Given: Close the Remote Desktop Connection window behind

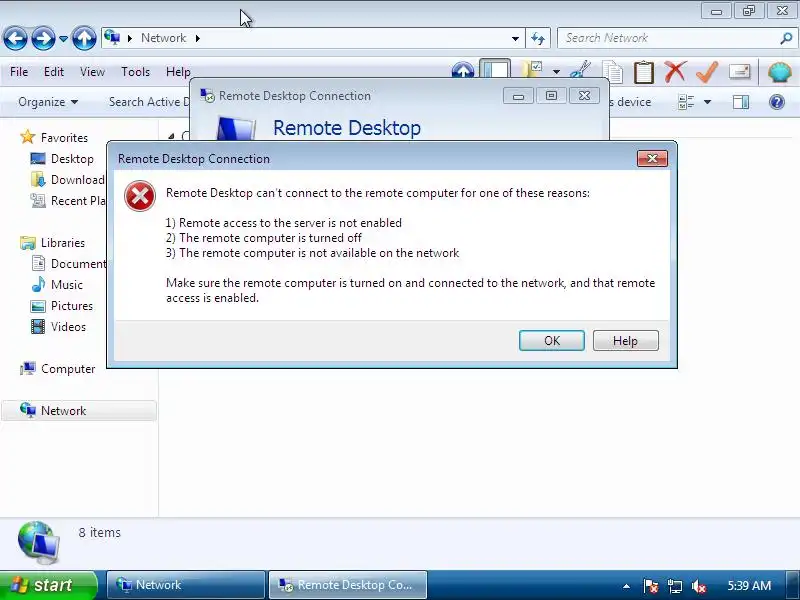Looking at the screenshot, I should 584,96.
